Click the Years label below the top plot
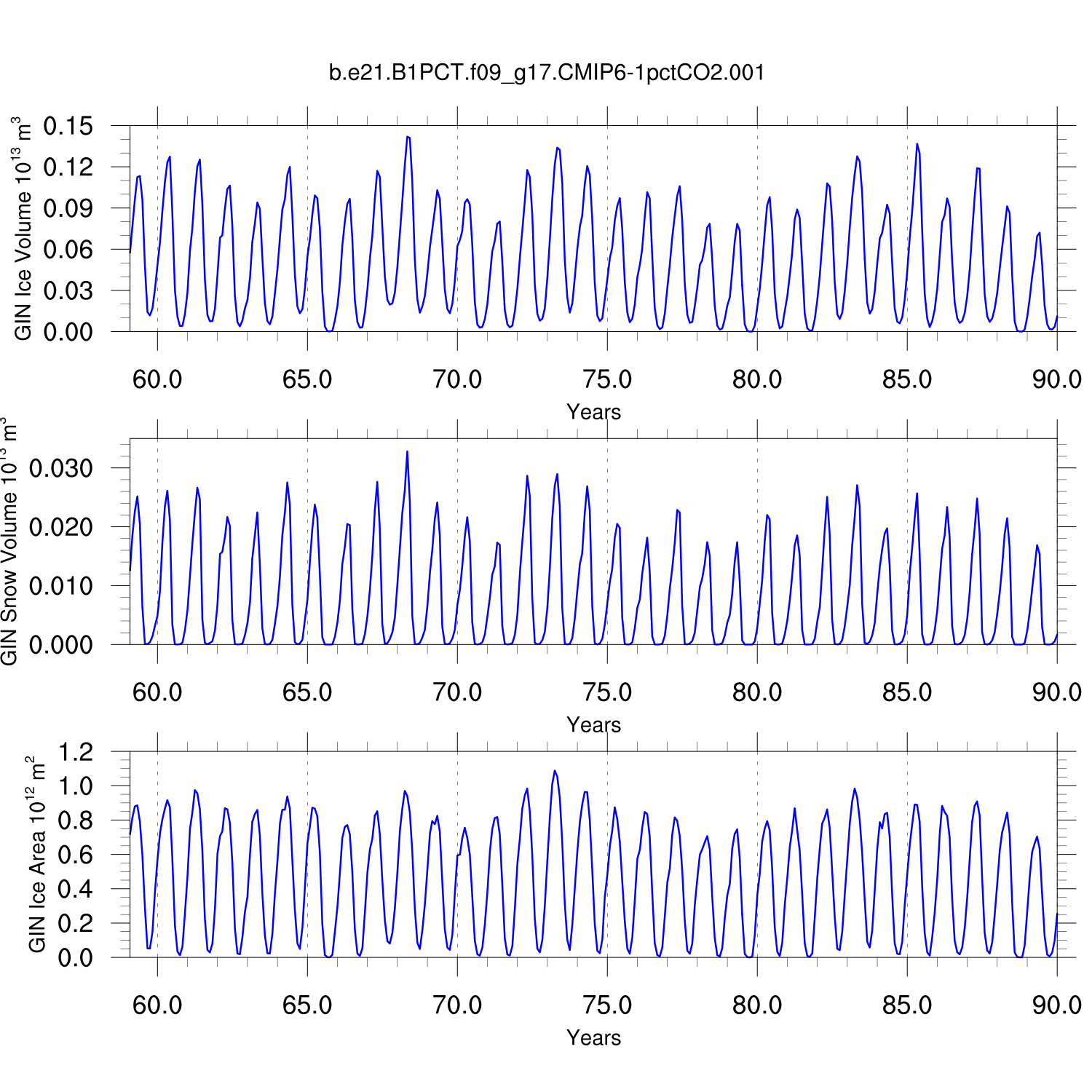This screenshot has width=1092, height=1092. pos(593,412)
